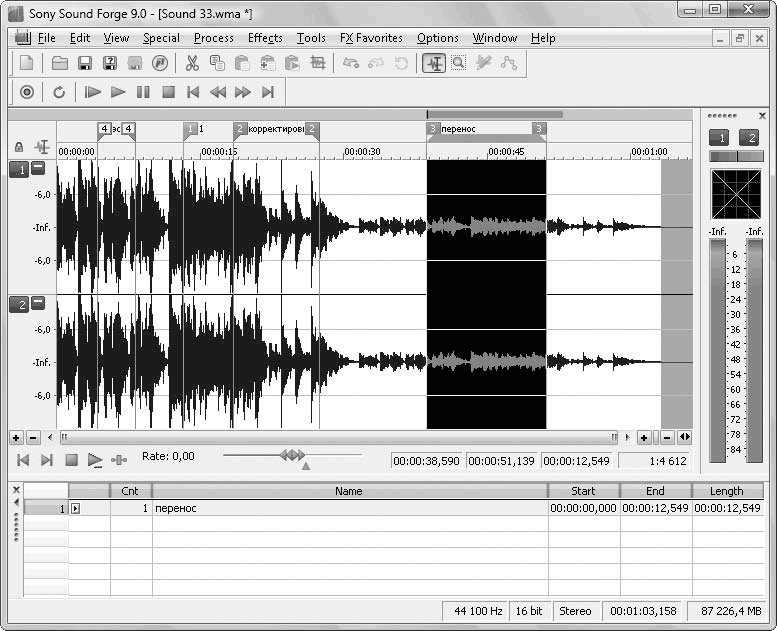The height and width of the screenshot is (631, 777).
Task: Open the Process menu
Action: (213, 38)
